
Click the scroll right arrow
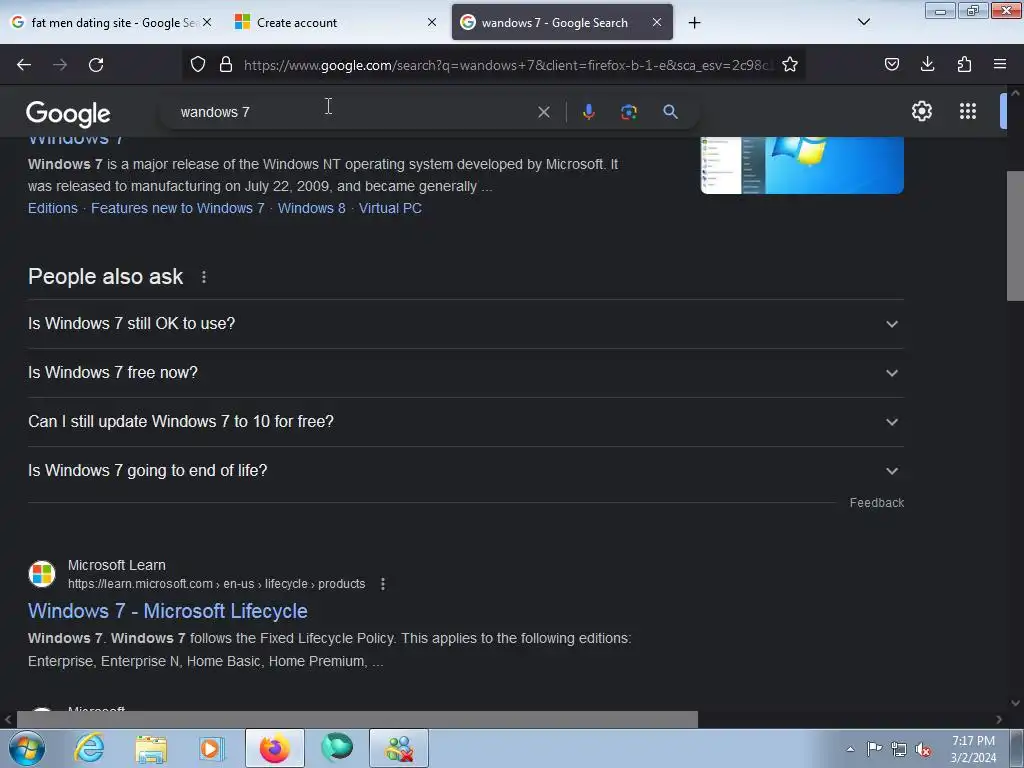coord(999,720)
